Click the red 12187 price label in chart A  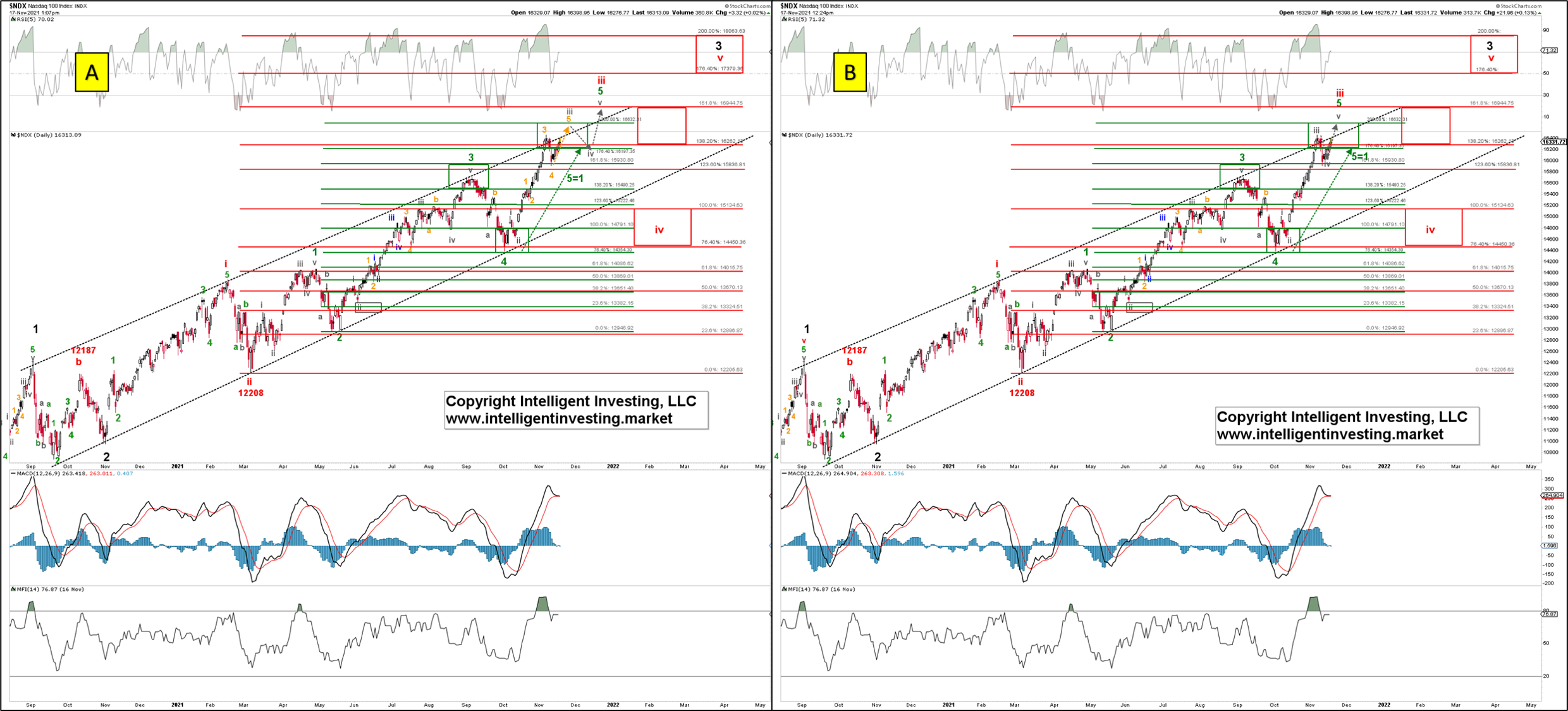tap(83, 350)
